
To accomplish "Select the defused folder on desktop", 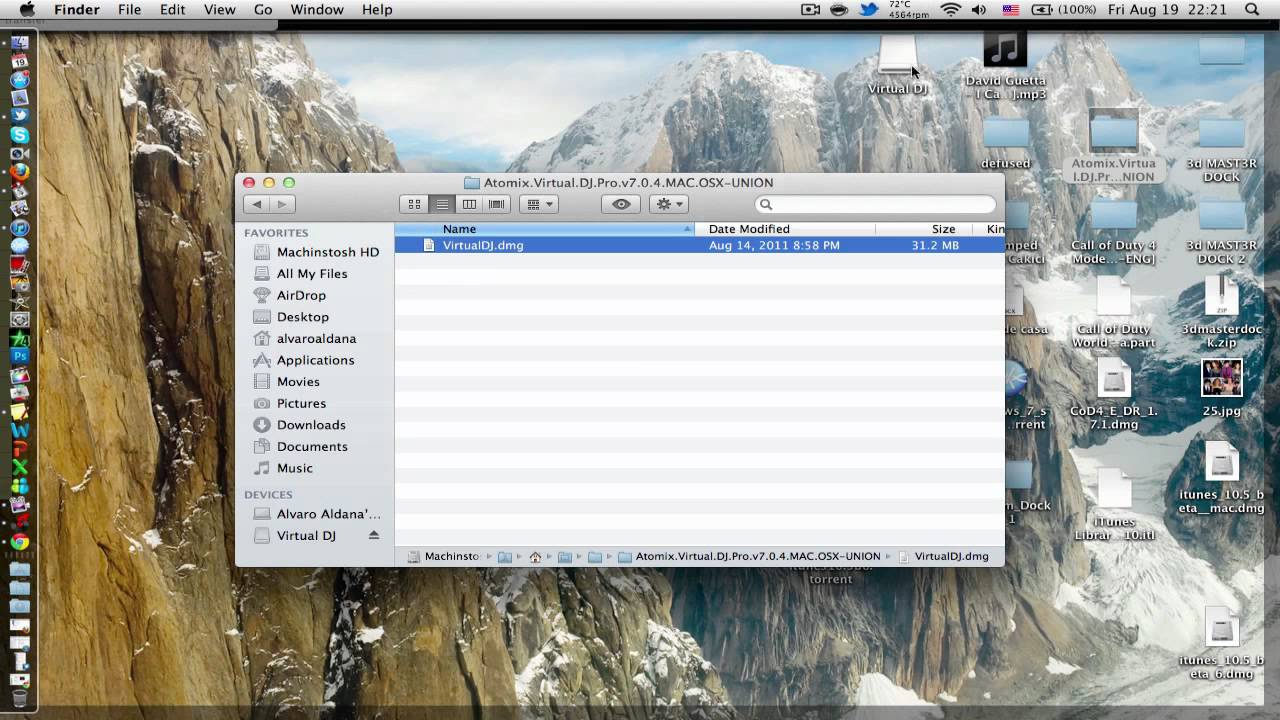I will [x=1006, y=143].
